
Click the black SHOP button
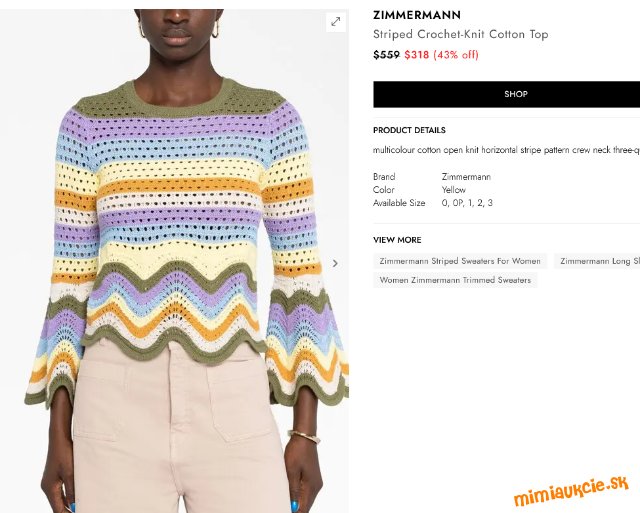pyautogui.click(x=507, y=94)
